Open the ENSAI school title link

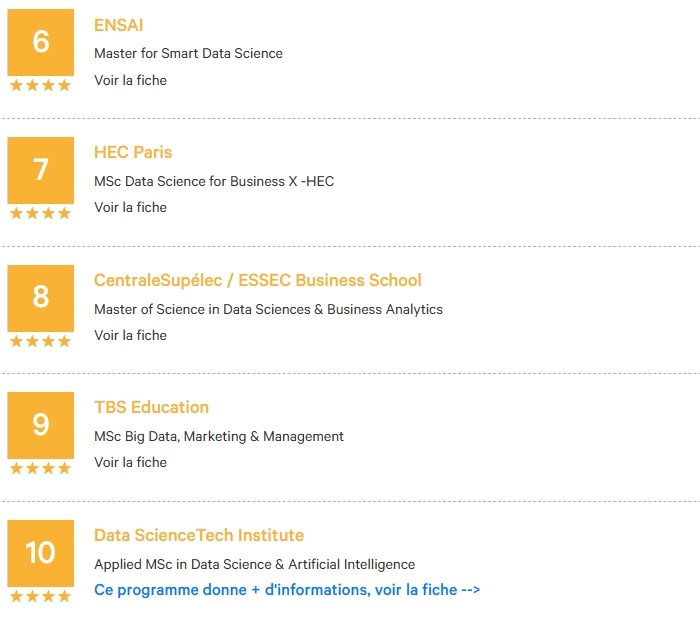(x=118, y=25)
